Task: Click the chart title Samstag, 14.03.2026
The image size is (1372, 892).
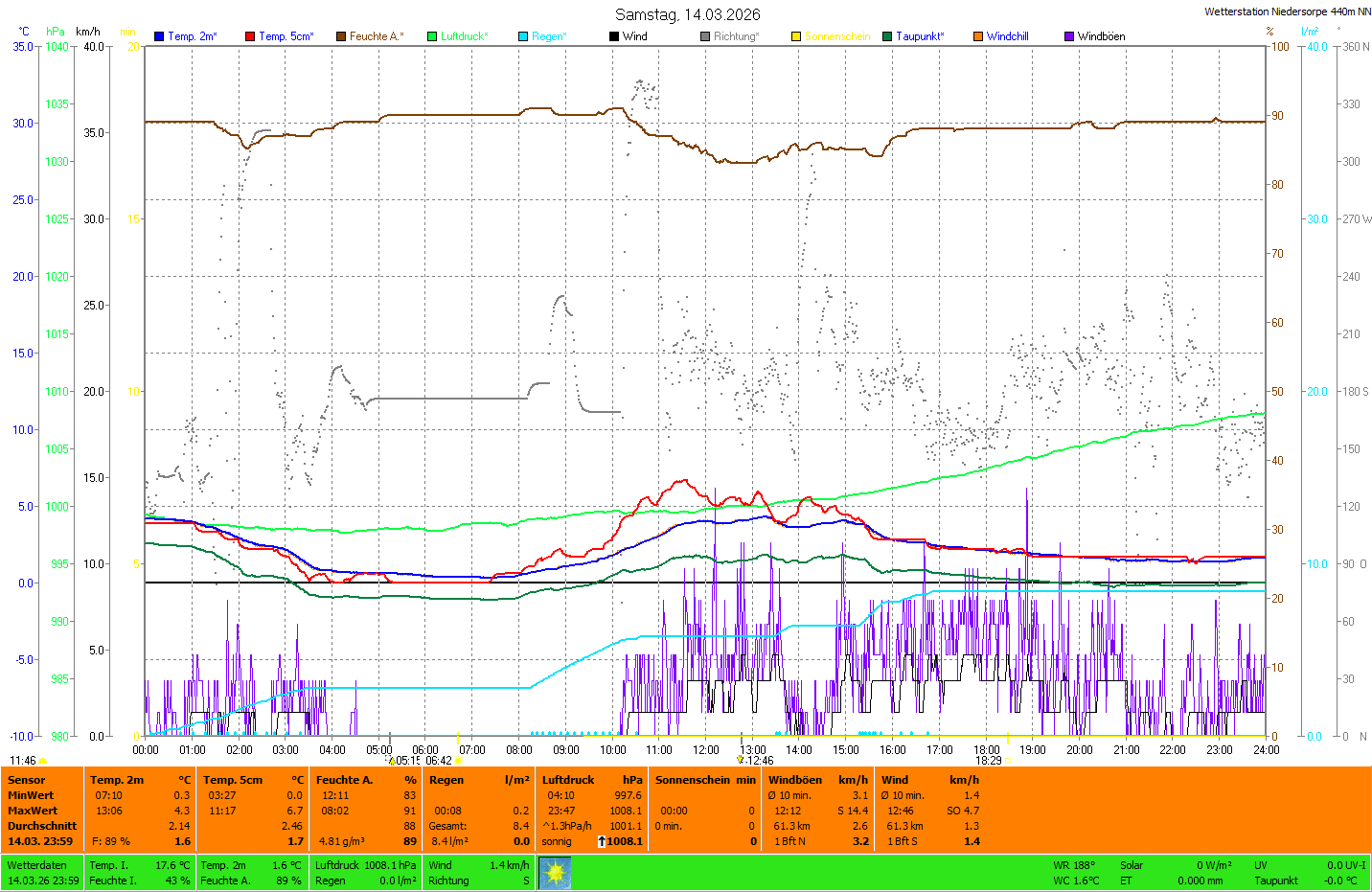Action: pos(687,14)
